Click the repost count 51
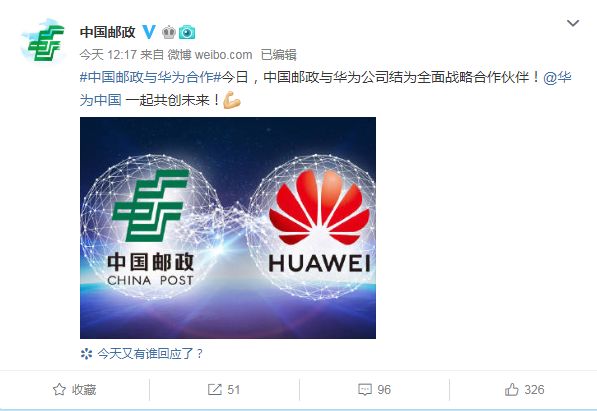The width and height of the screenshot is (597, 411). point(233,389)
